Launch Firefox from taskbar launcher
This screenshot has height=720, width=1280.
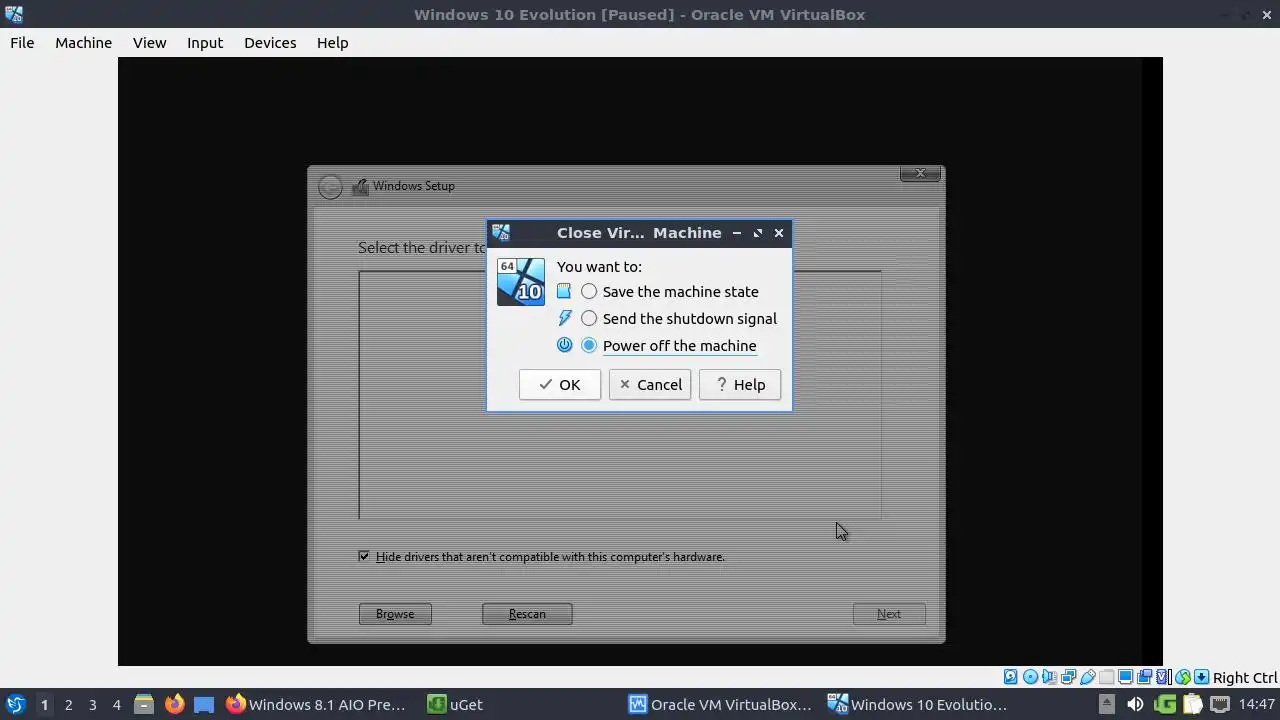point(174,704)
